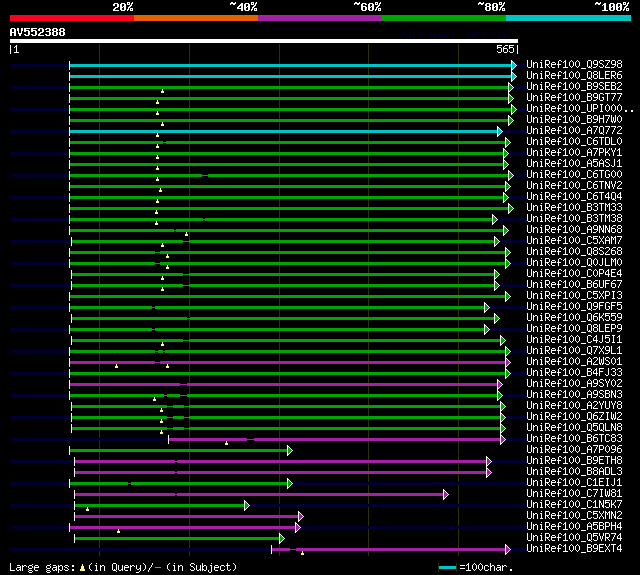The width and height of the screenshot is (640, 575).
Task: Open hit UniRef100_Q9SZ98
Action: pos(574,64)
